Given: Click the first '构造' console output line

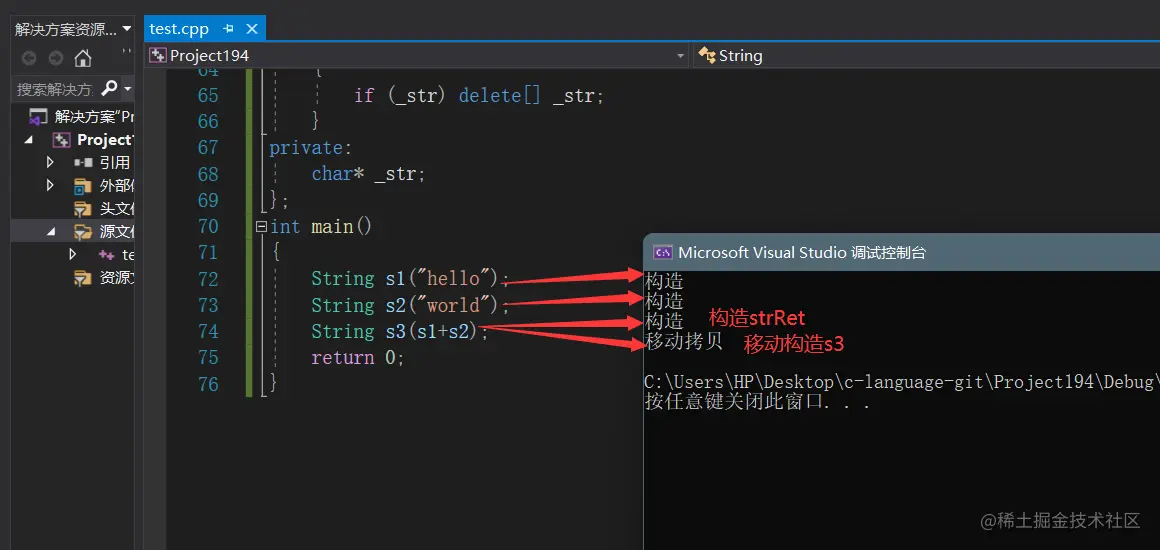Looking at the screenshot, I should [664, 281].
